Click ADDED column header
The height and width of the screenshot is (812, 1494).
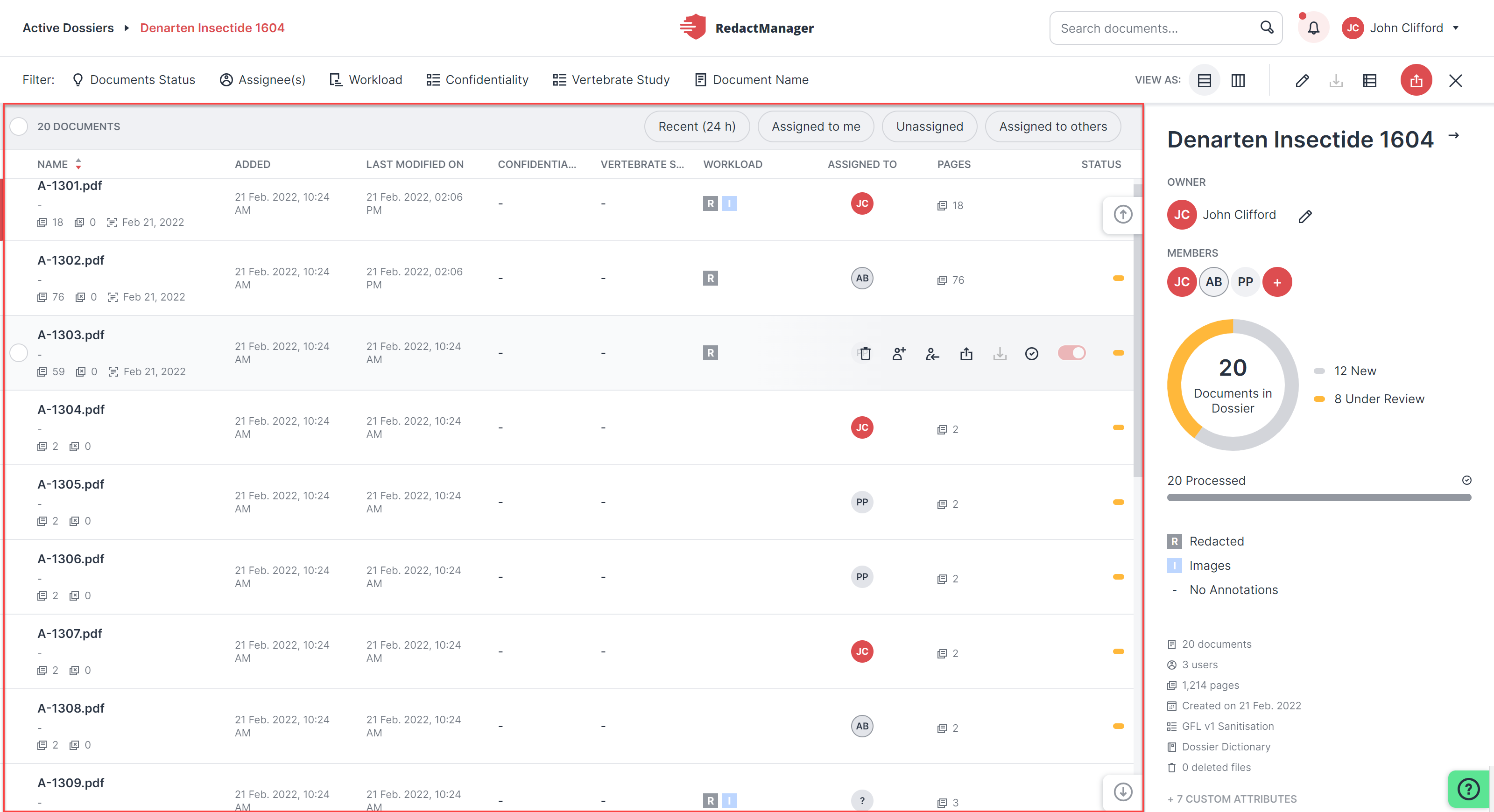point(252,164)
